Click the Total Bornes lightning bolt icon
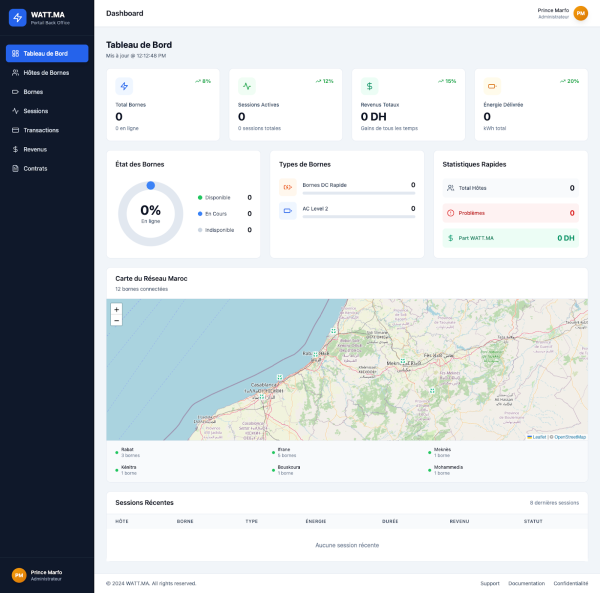This screenshot has height=593, width=600. [124, 86]
